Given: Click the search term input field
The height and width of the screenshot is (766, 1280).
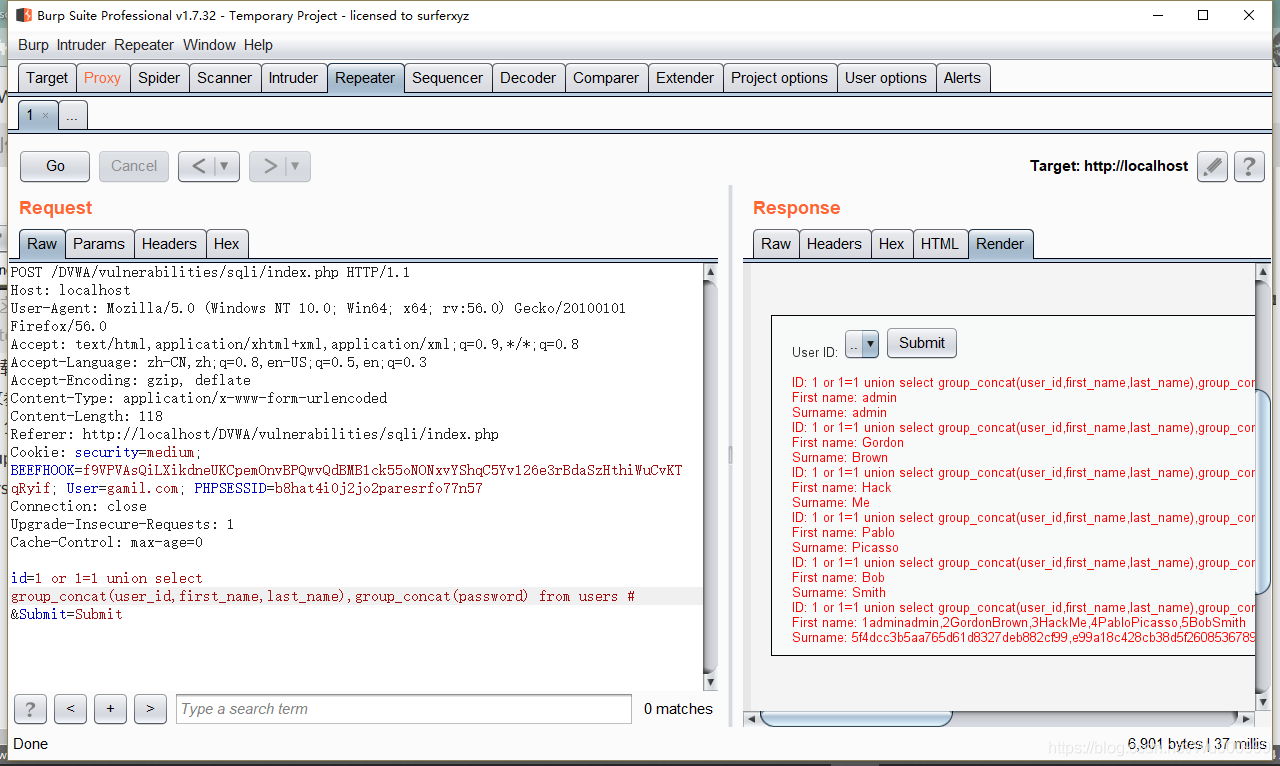Looking at the screenshot, I should coord(404,709).
